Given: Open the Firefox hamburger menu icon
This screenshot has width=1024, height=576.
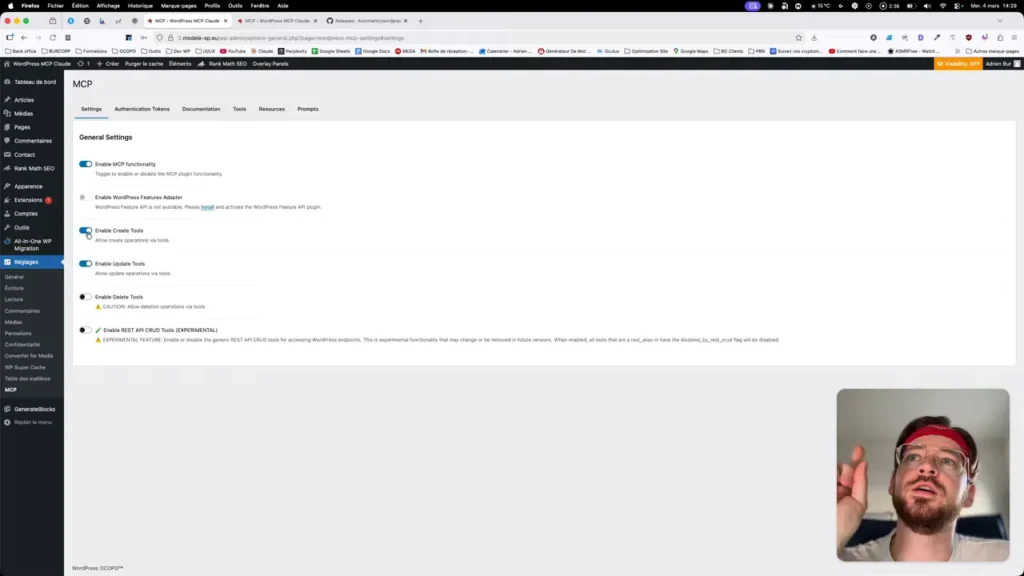Looking at the screenshot, I should pos(1013,38).
